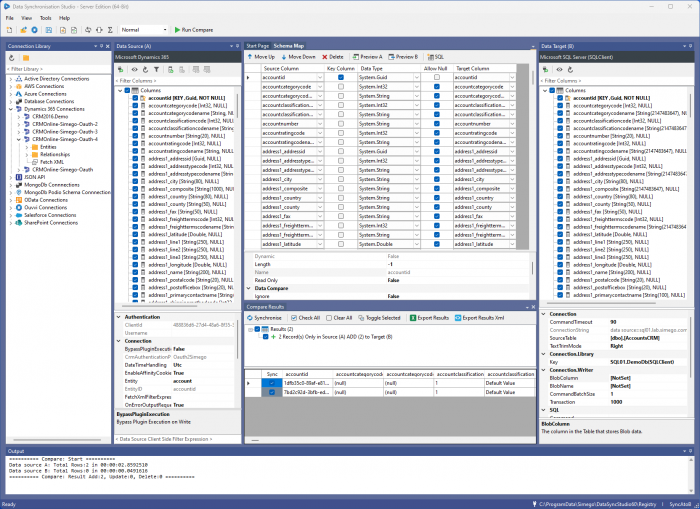Refresh the Connection Library

12,58
